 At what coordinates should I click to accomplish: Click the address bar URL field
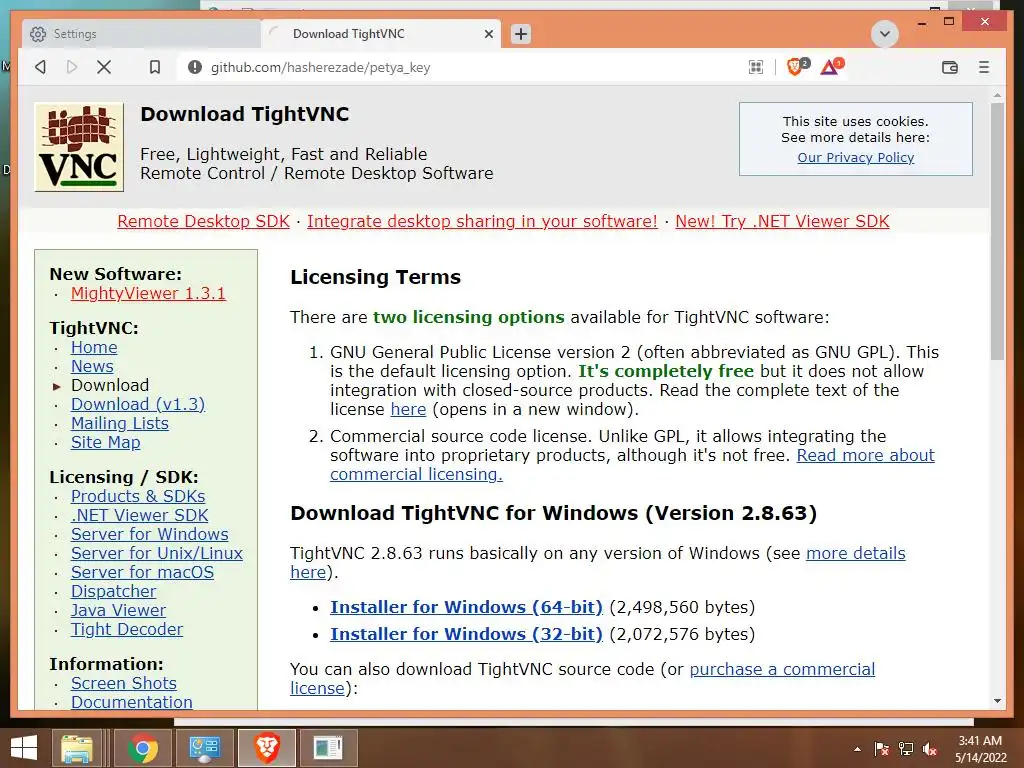(x=457, y=67)
